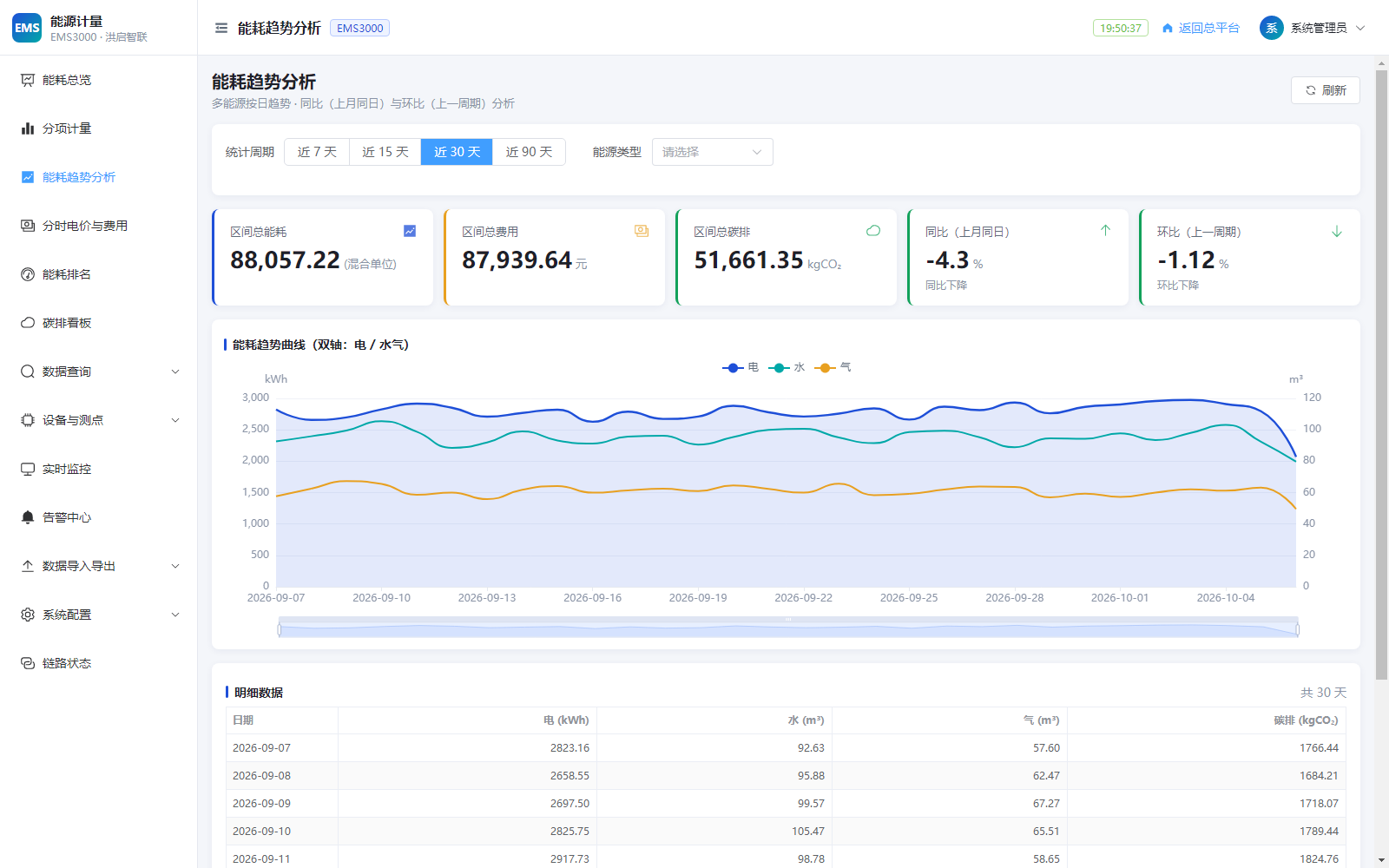
Task: Open 能耗排名 page
Action: tap(98, 274)
